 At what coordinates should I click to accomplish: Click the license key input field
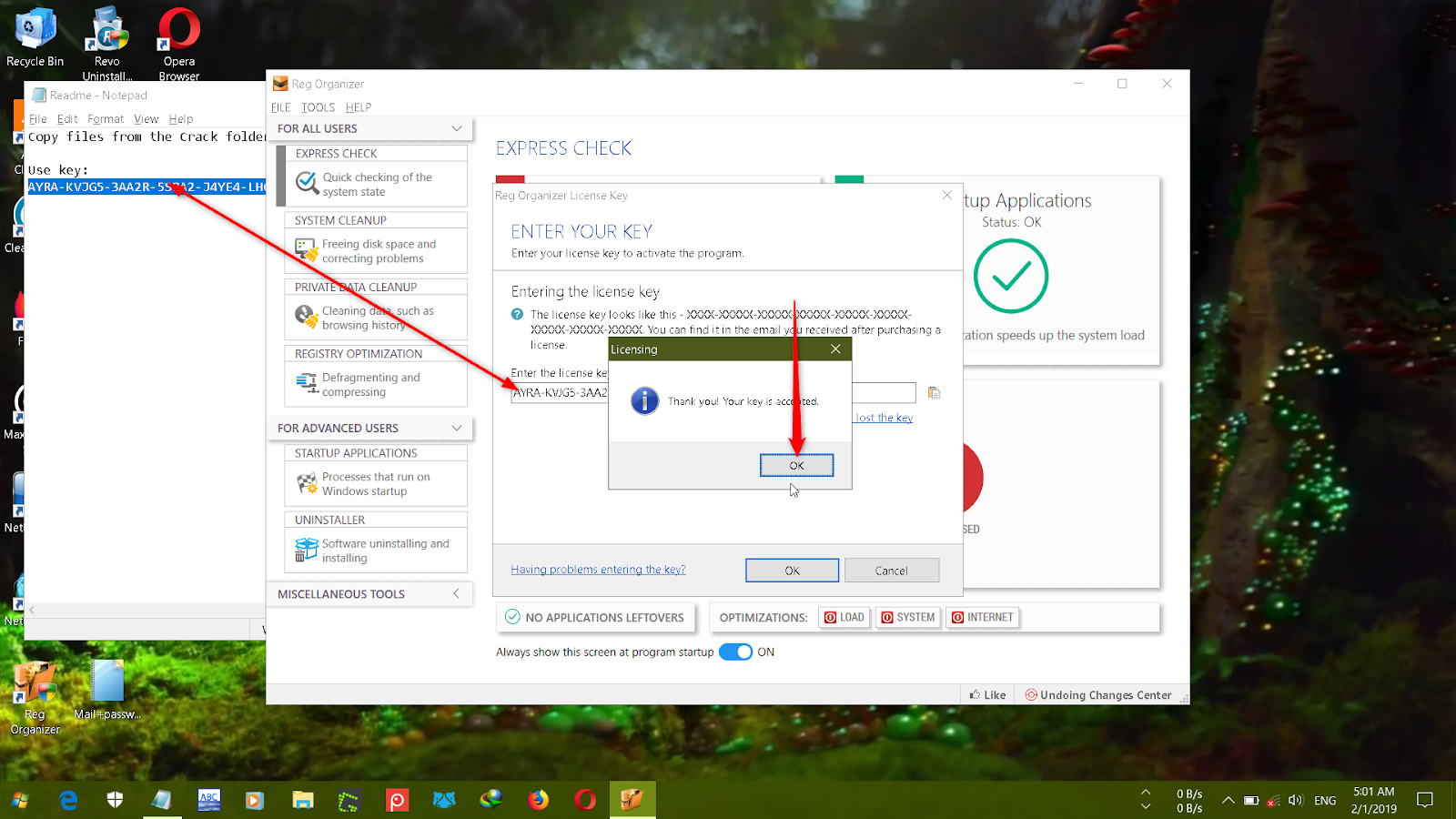(713, 393)
